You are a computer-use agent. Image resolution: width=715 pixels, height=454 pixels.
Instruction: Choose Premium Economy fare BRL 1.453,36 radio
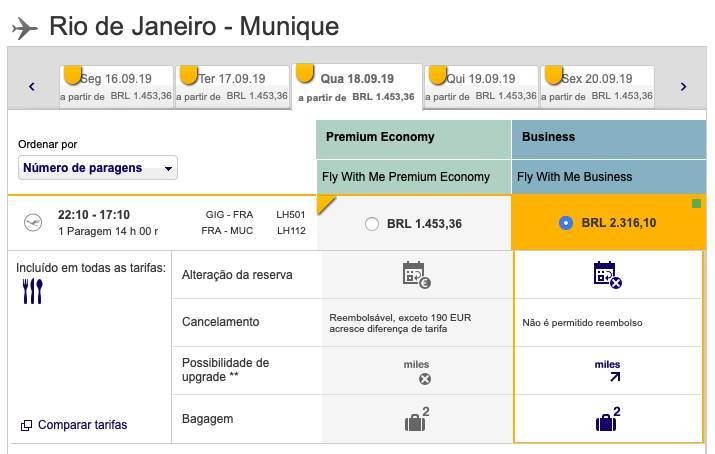(372, 224)
